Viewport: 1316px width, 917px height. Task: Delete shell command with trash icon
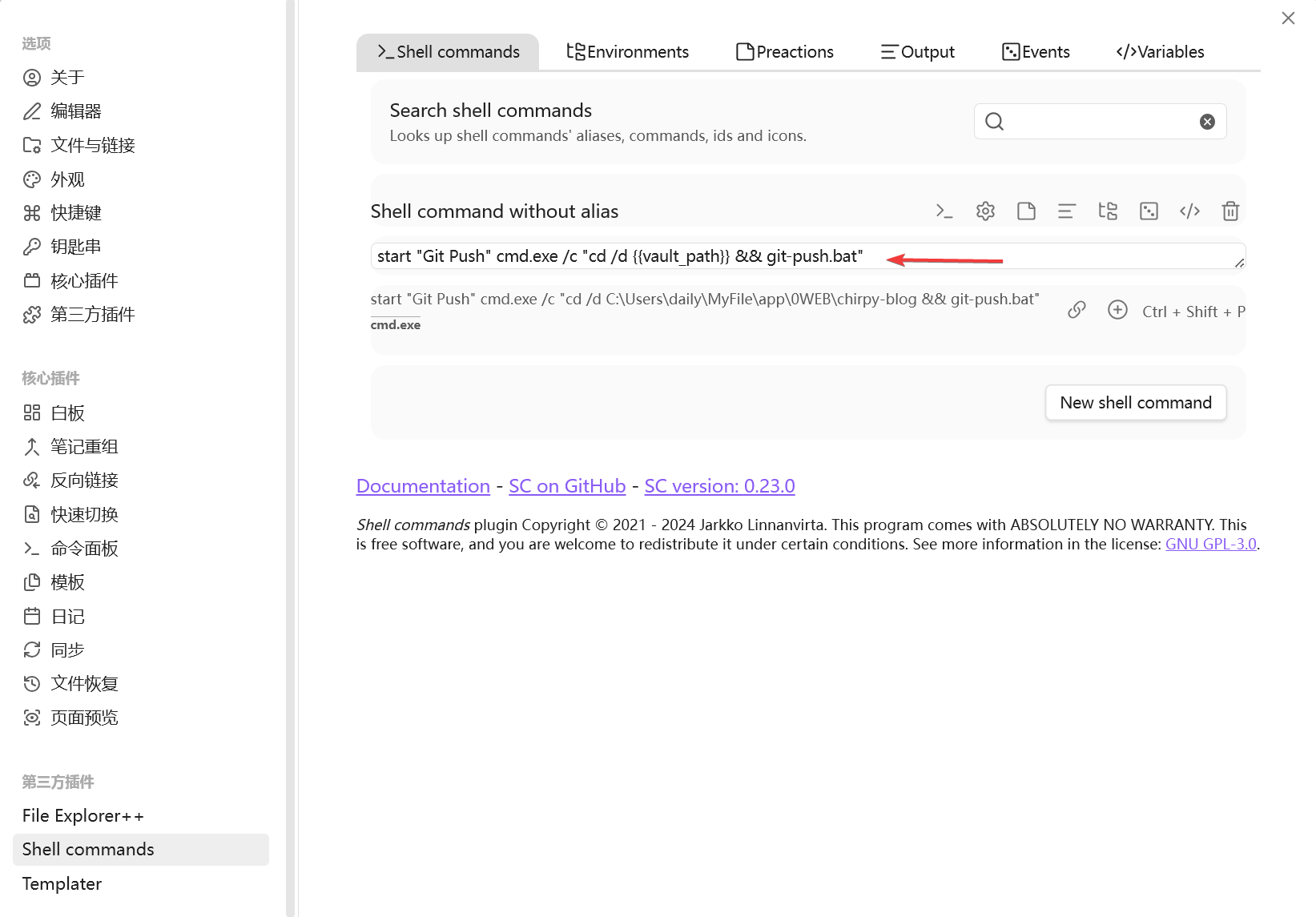(x=1230, y=211)
